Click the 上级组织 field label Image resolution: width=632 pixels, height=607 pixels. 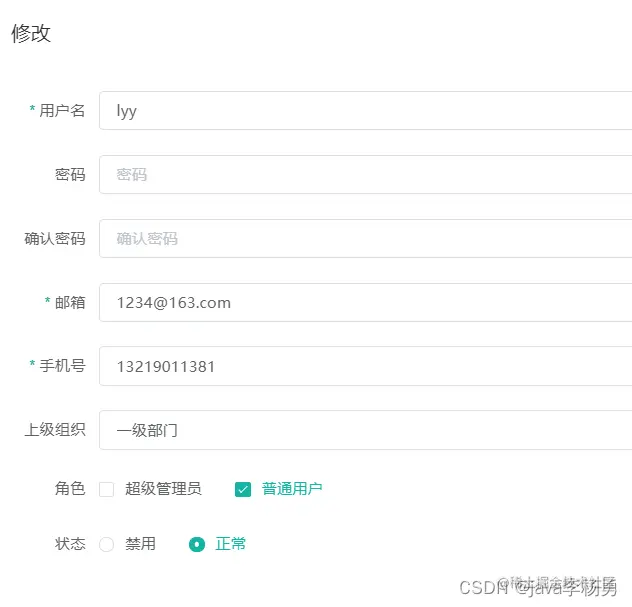(x=55, y=430)
